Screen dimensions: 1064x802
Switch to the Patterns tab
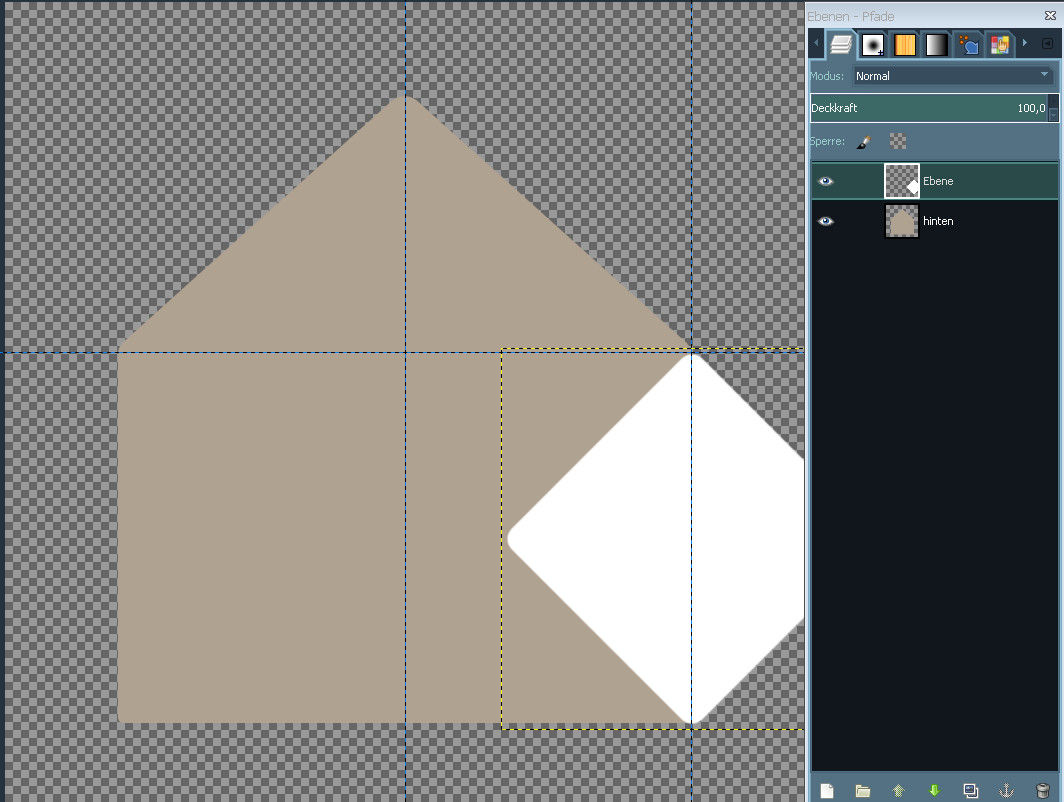905,45
